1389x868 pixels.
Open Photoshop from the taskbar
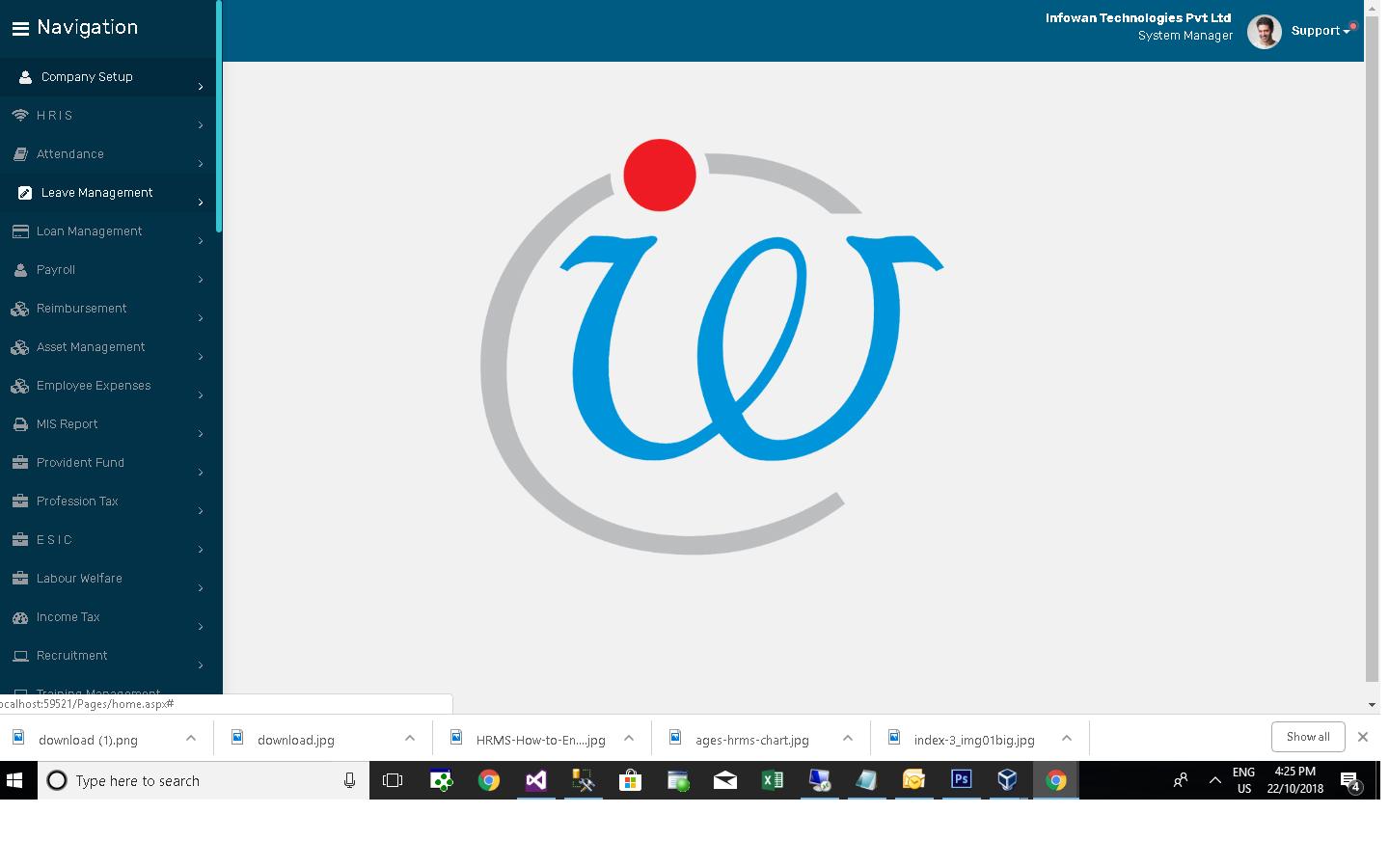coord(961,779)
